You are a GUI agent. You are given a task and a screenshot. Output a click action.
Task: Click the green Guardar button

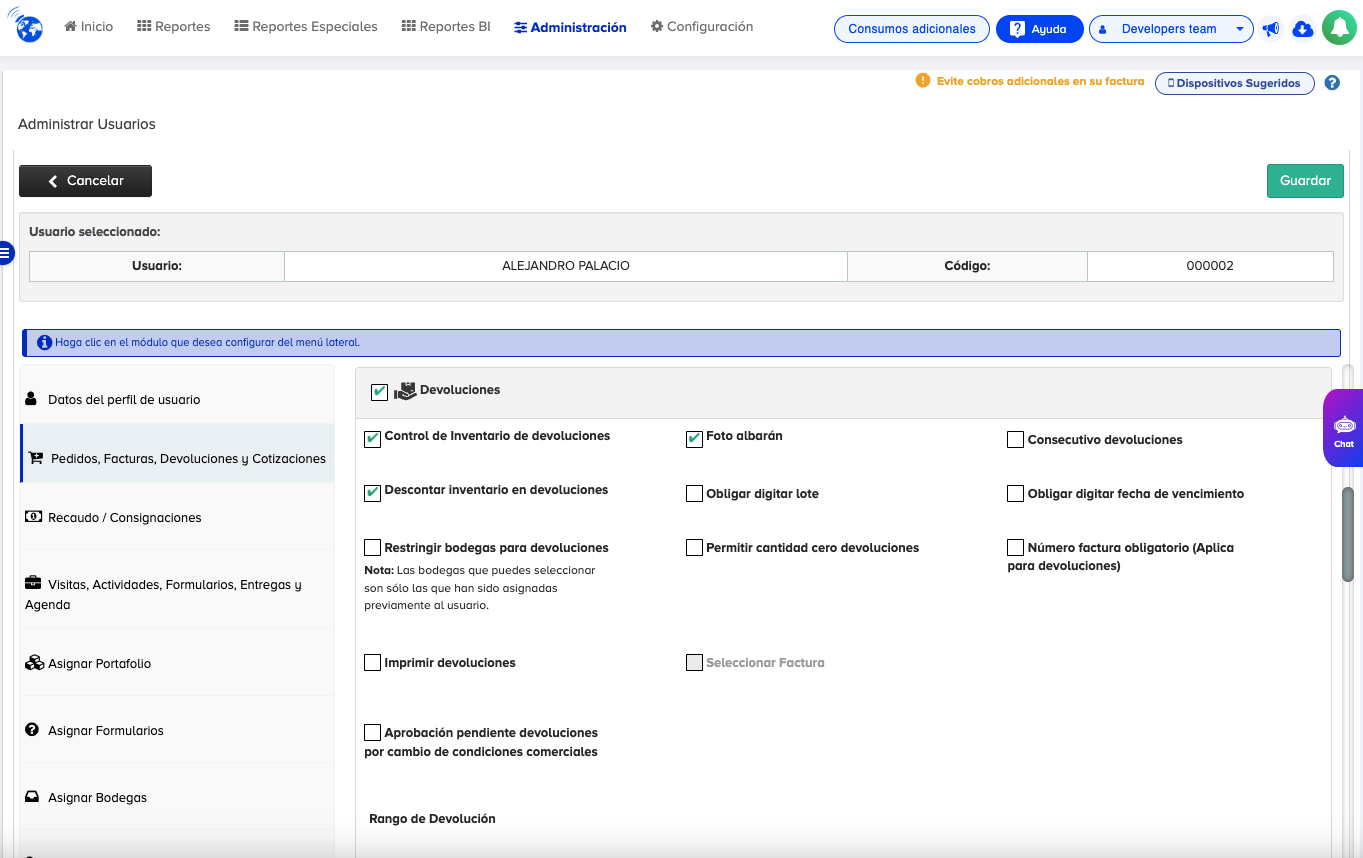[1304, 181]
